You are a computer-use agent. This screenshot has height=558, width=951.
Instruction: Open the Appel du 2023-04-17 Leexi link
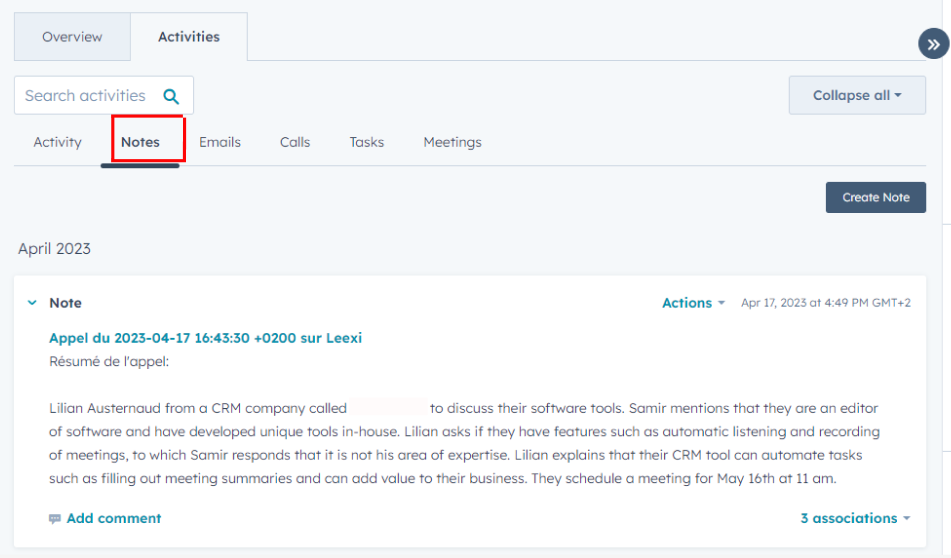coord(205,338)
